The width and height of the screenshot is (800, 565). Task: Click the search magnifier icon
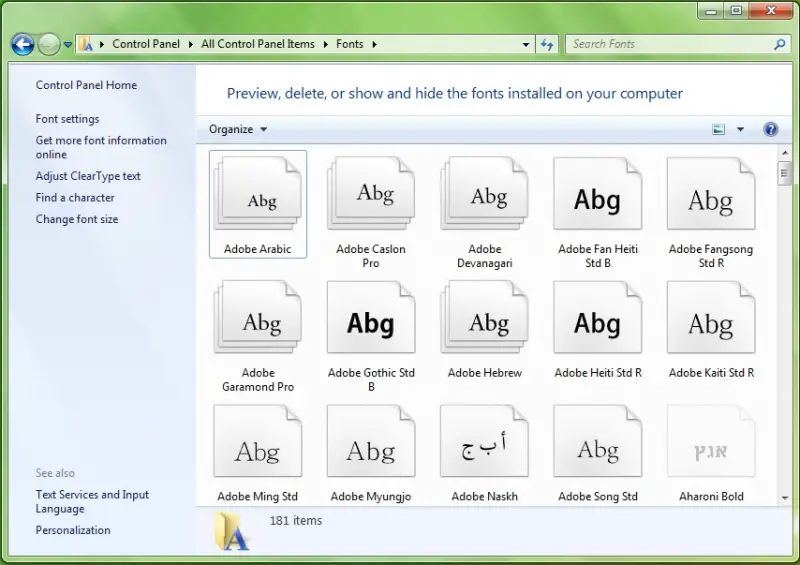780,44
